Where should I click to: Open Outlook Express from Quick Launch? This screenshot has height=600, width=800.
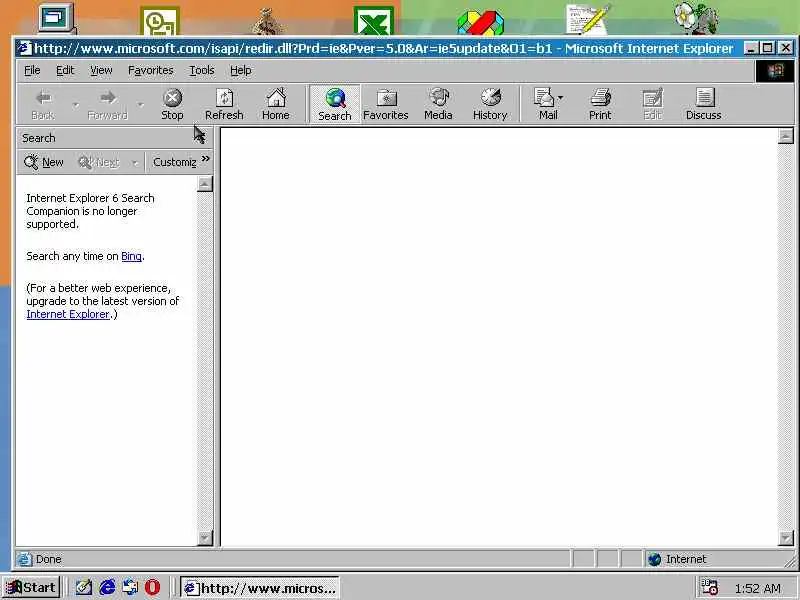130,587
